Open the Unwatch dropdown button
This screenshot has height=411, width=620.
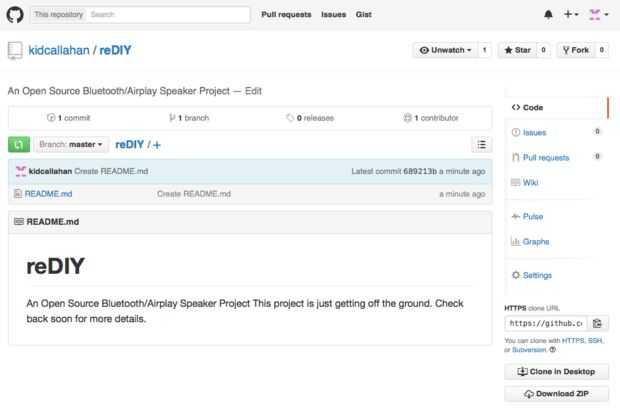click(x=446, y=50)
